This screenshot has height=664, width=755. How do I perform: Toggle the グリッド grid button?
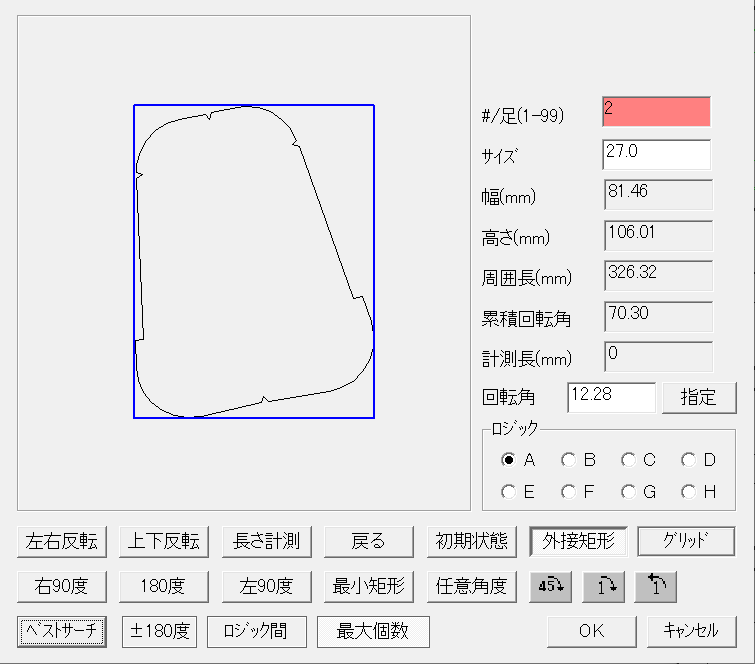686,541
